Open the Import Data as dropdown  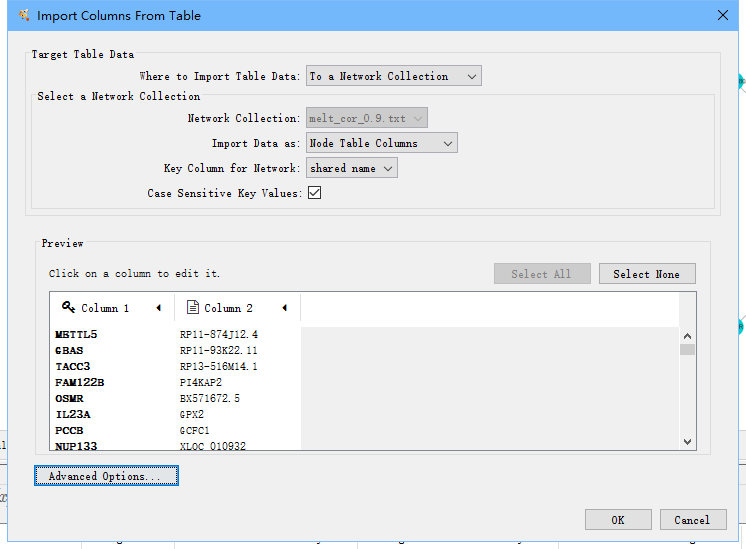point(382,143)
